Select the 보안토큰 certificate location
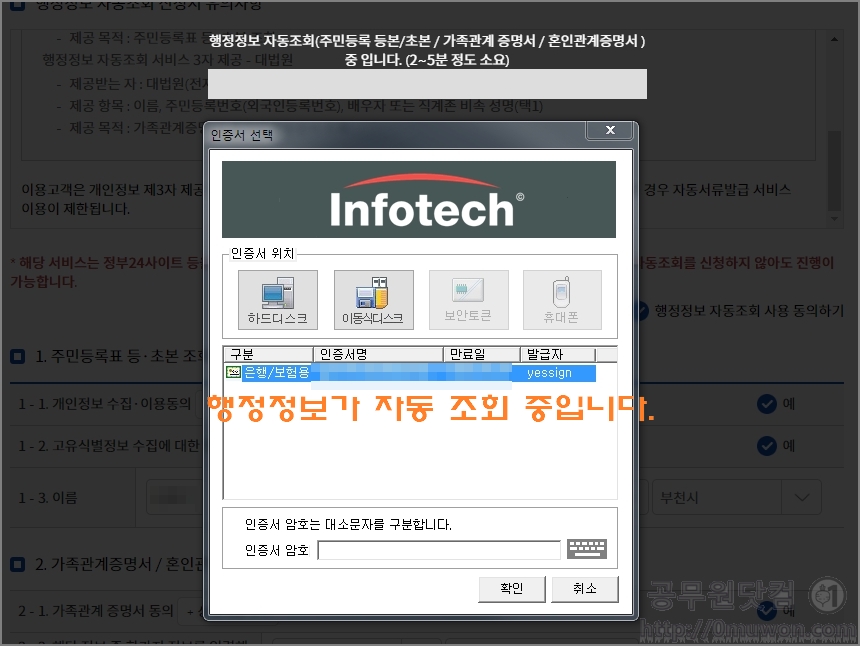860x646 pixels. coord(468,299)
